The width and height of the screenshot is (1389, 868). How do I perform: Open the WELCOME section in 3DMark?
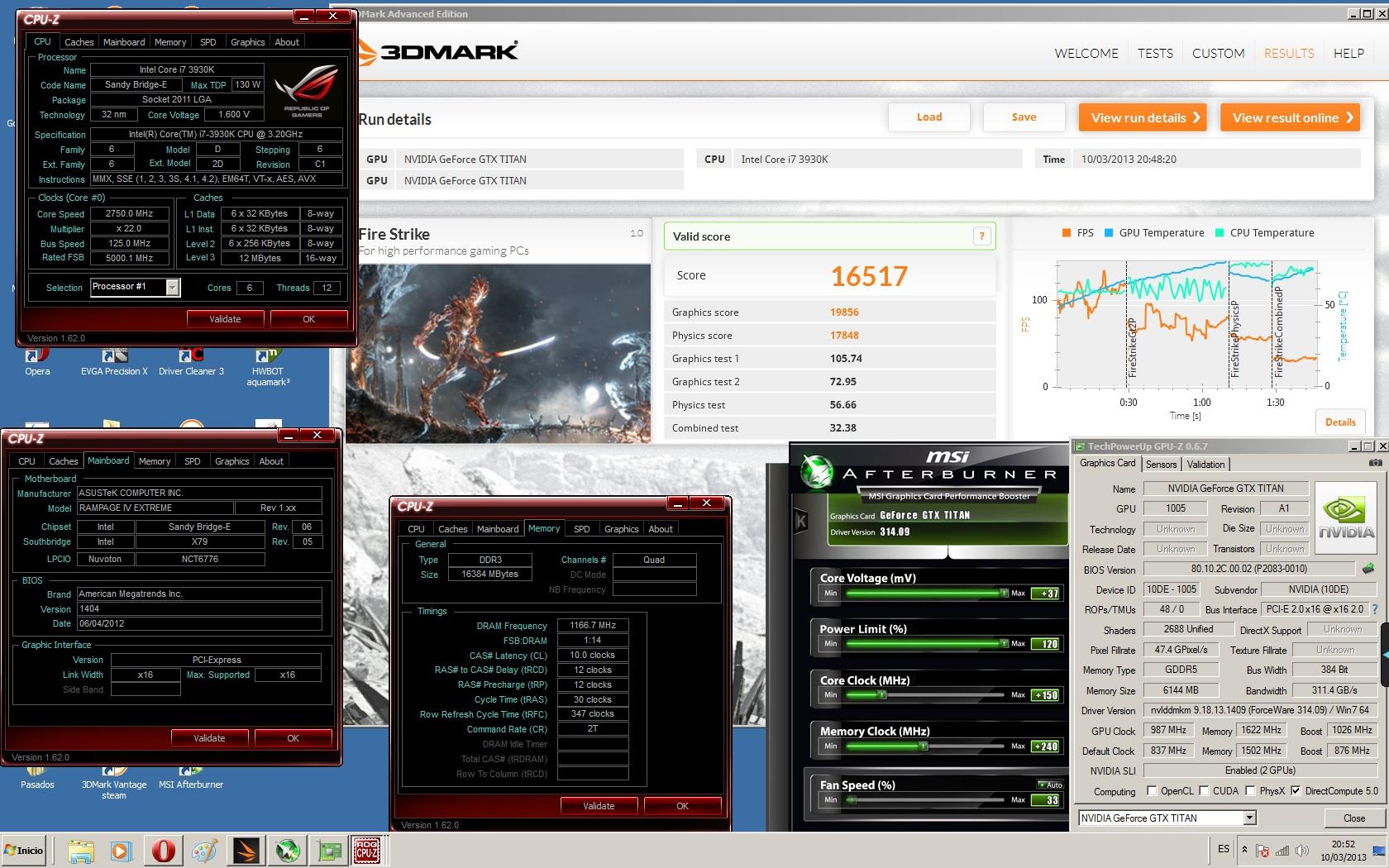tap(1086, 53)
